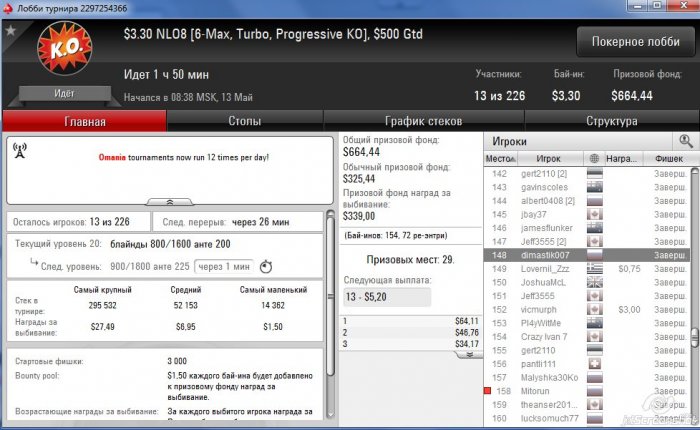The height and width of the screenshot is (430, 700).
Task: Select player row theanser201...
Action: [x=587, y=405]
